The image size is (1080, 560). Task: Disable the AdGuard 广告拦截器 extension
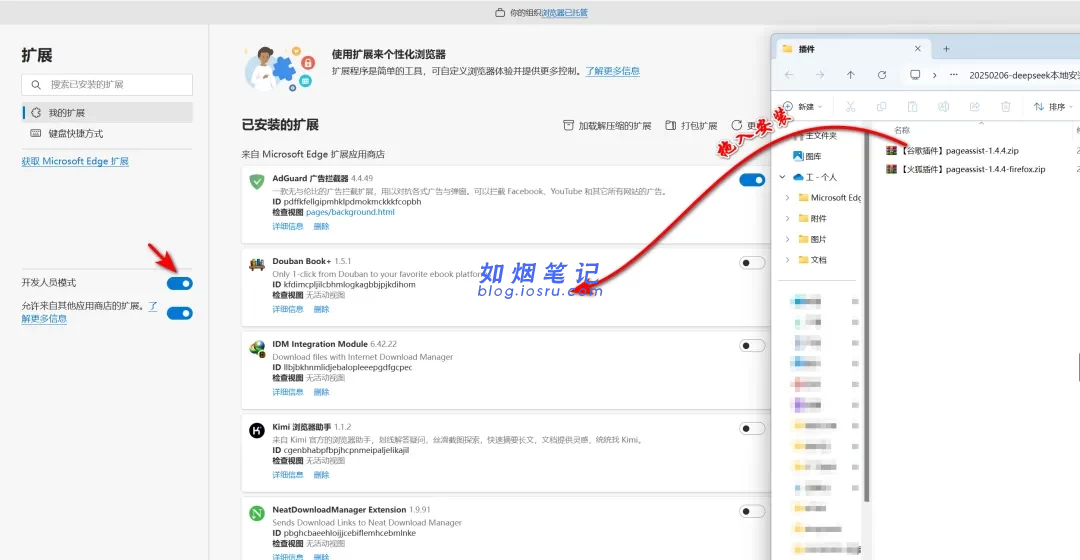click(752, 180)
